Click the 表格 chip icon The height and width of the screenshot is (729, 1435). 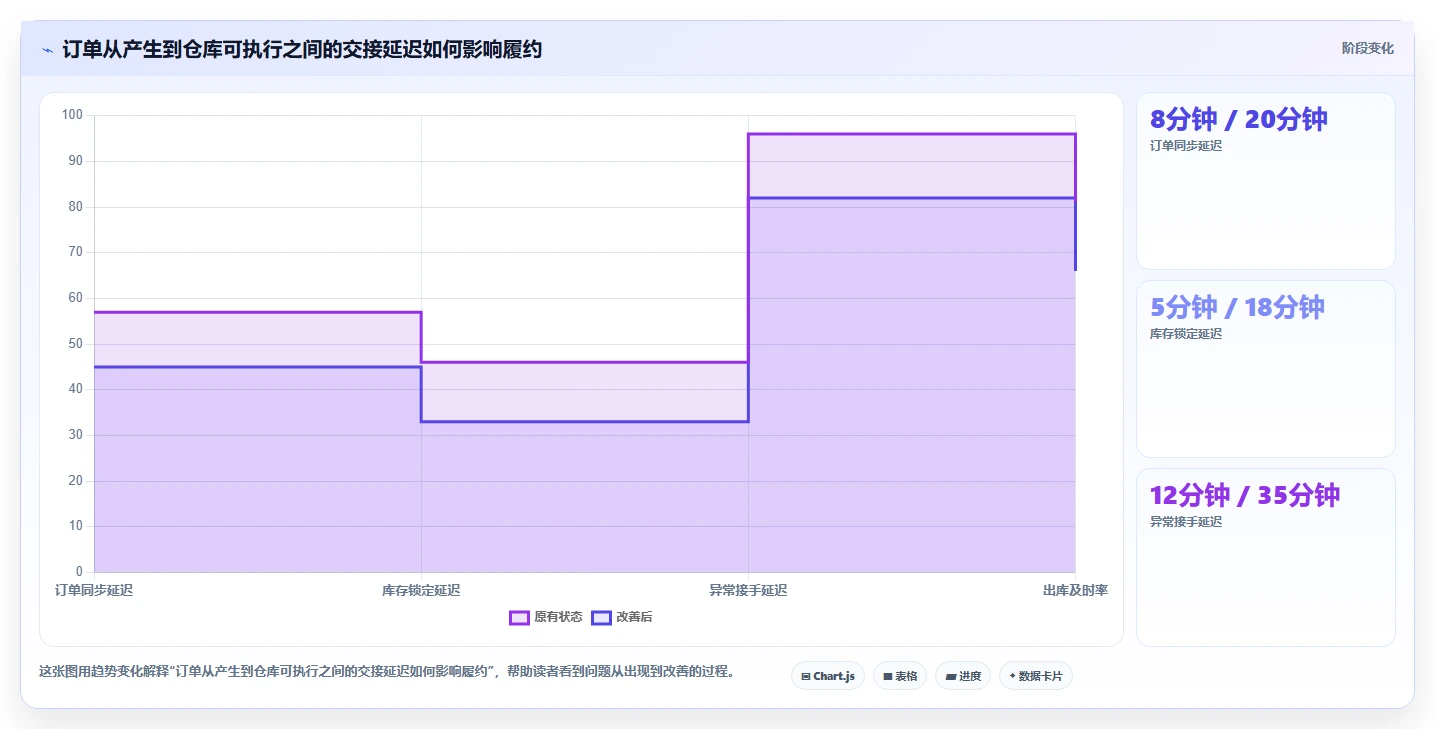(887, 677)
